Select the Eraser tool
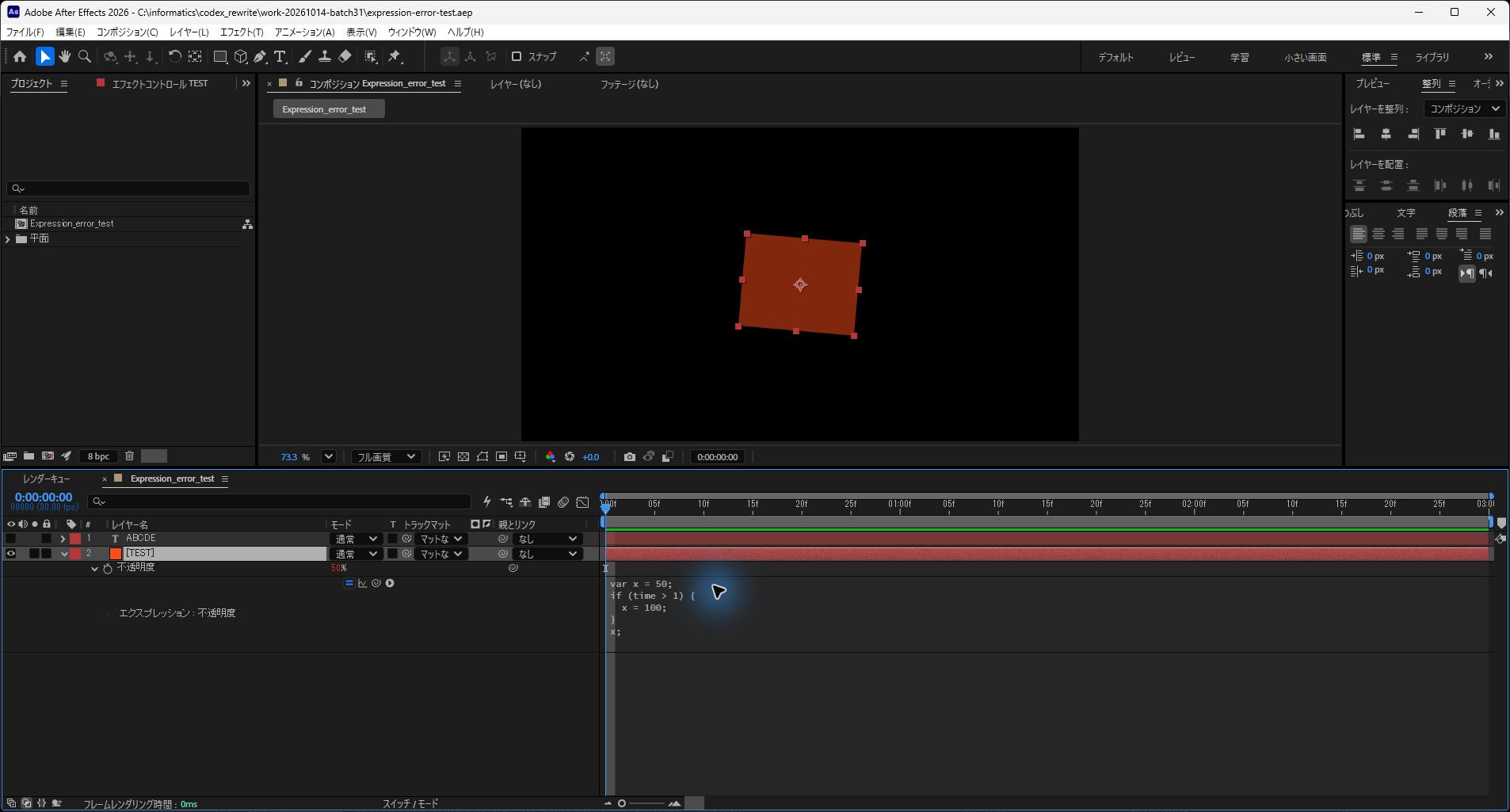The image size is (1510, 812). point(345,56)
